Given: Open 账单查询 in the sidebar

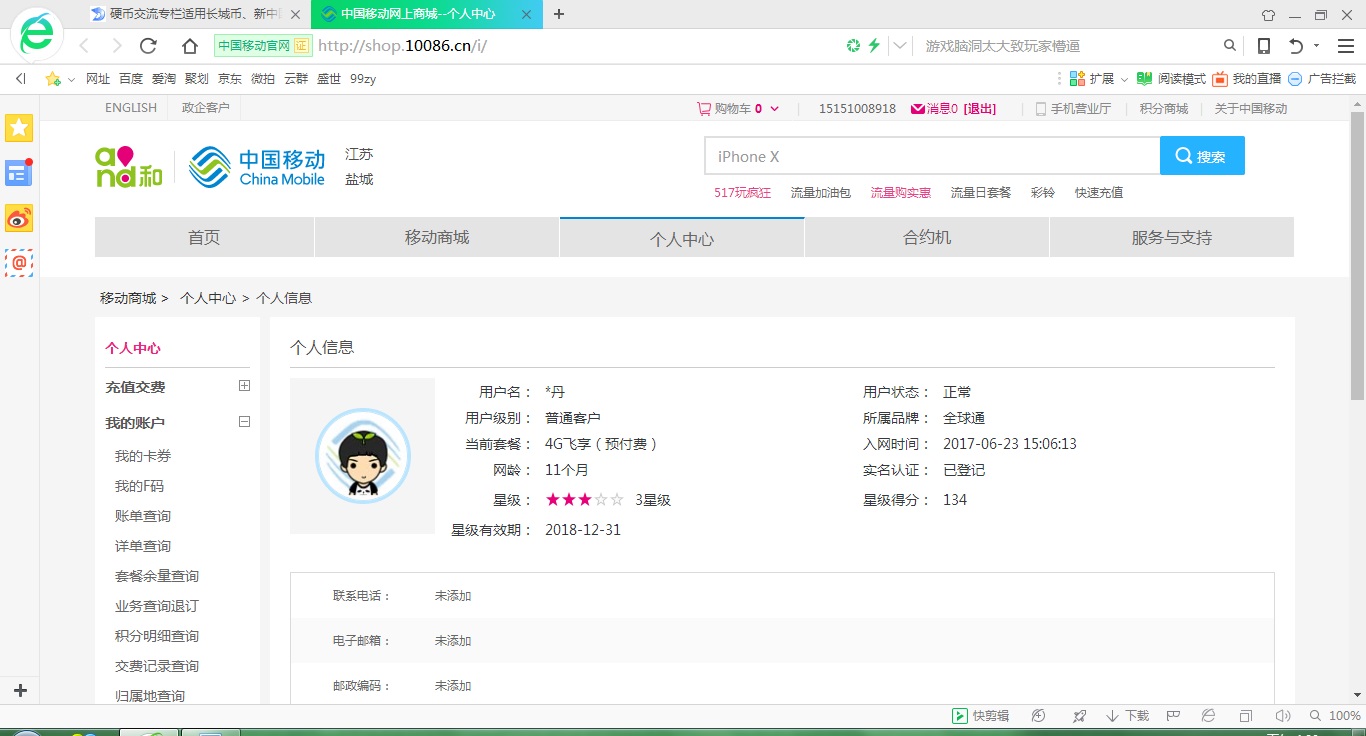Looking at the screenshot, I should pos(143,516).
